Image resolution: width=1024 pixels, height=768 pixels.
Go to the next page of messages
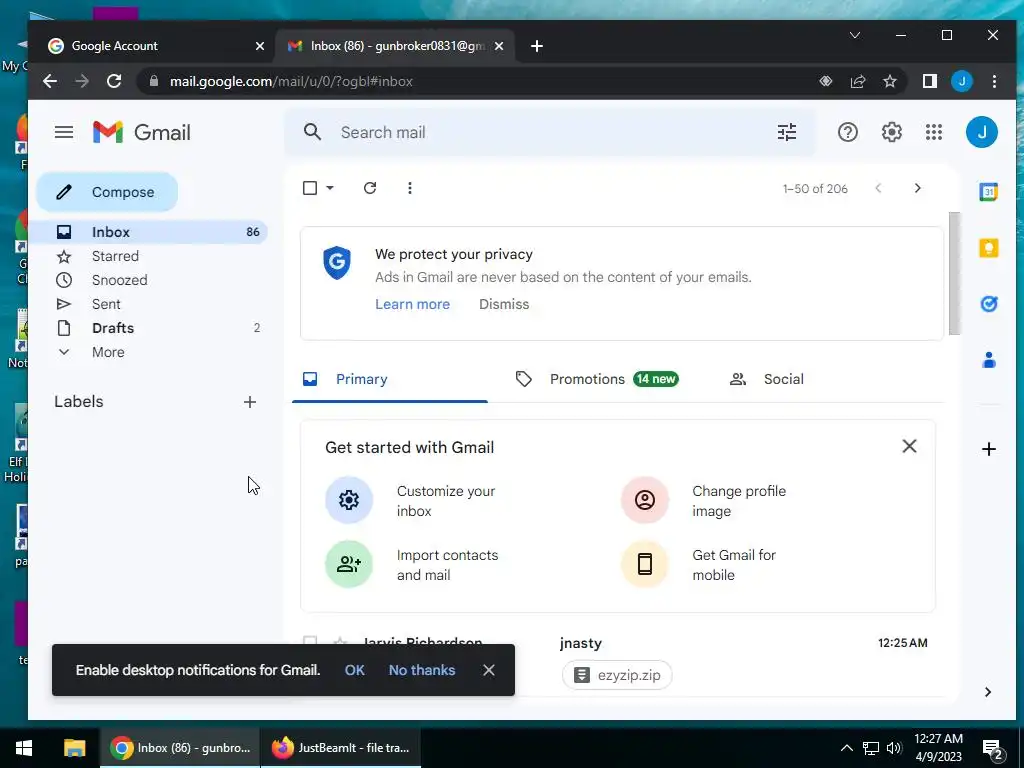(x=918, y=188)
